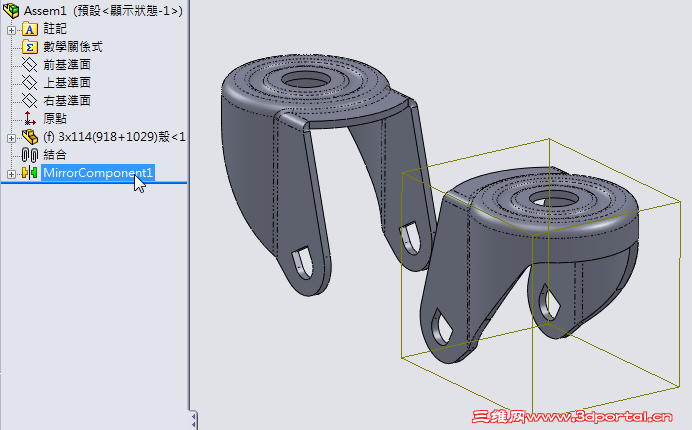692x430 pixels.
Task: Select the 右基準面 right plane label
Action: pos(67,101)
